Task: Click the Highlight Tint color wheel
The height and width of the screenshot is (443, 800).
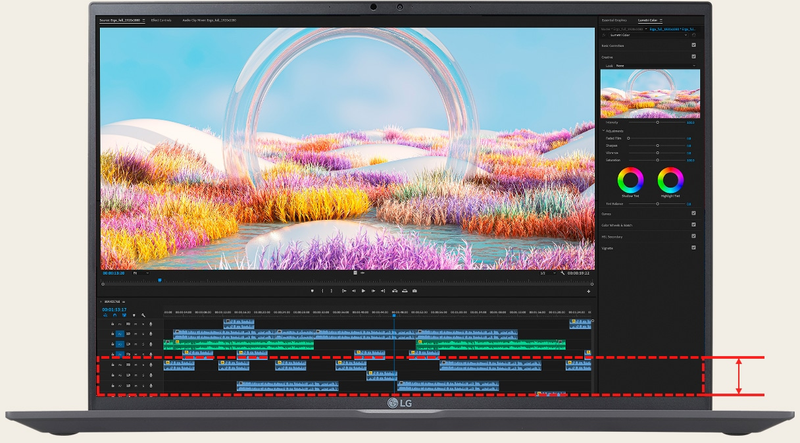Action: (669, 181)
